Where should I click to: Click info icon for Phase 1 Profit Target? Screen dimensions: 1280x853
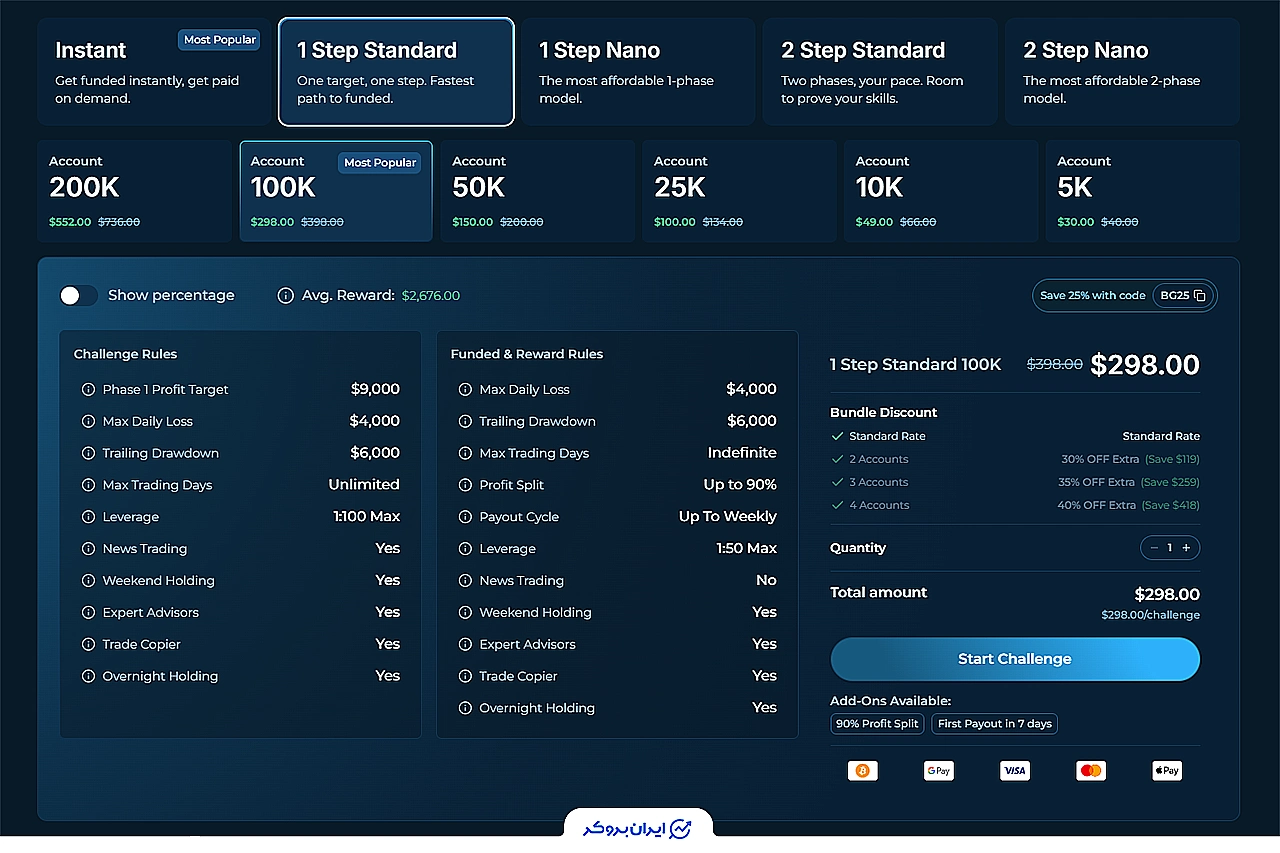pos(88,390)
